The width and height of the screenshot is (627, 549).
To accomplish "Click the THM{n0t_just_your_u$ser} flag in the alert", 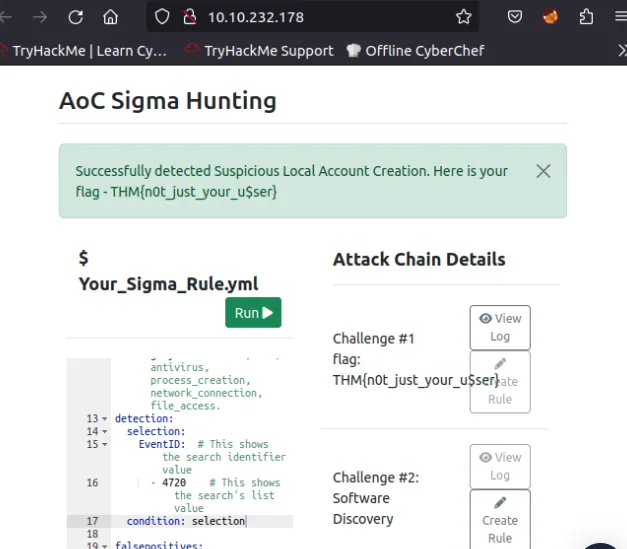I will pyautogui.click(x=194, y=192).
